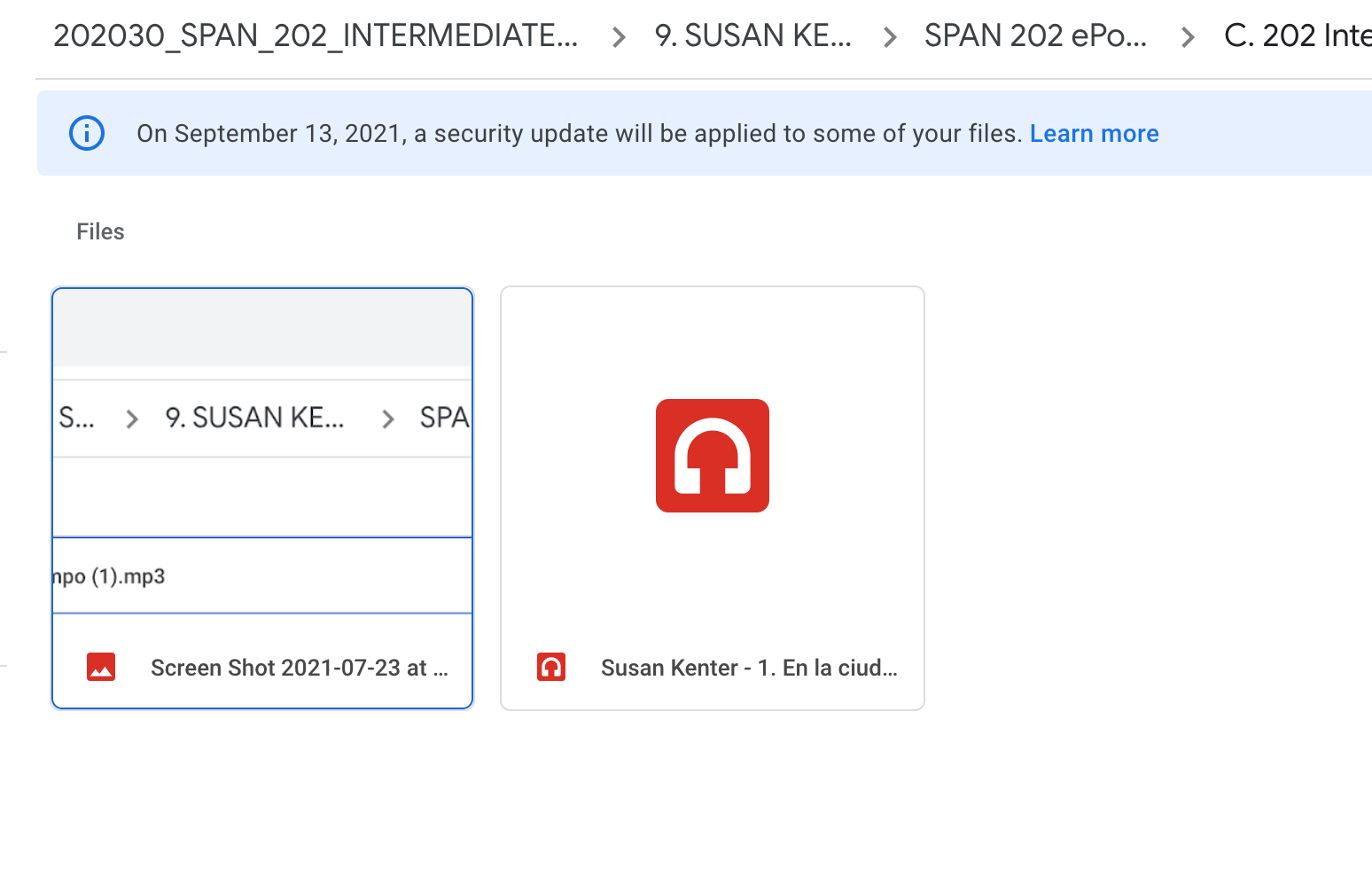Open the 202030_SPAN_202_INTERMEDIATE breadcrumb folder
The height and width of the screenshot is (876, 1372).
pos(316,36)
